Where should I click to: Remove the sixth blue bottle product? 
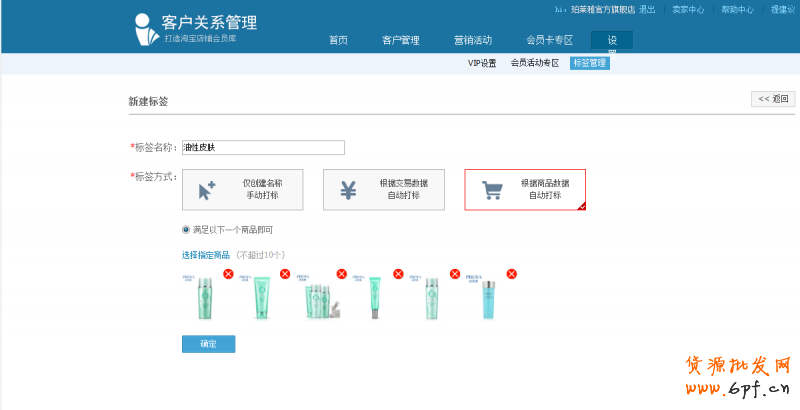[512, 274]
